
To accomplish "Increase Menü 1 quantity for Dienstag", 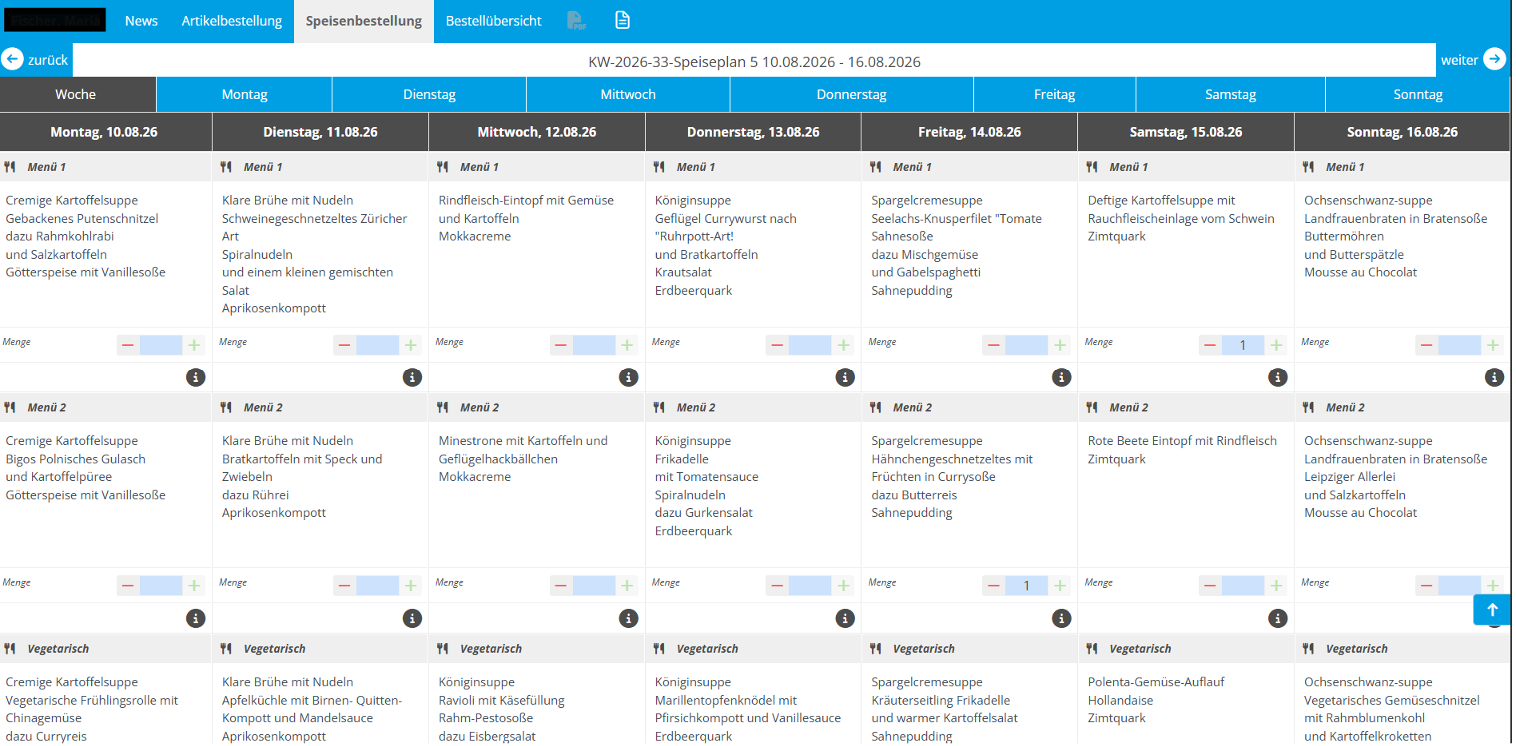I will coord(410,345).
